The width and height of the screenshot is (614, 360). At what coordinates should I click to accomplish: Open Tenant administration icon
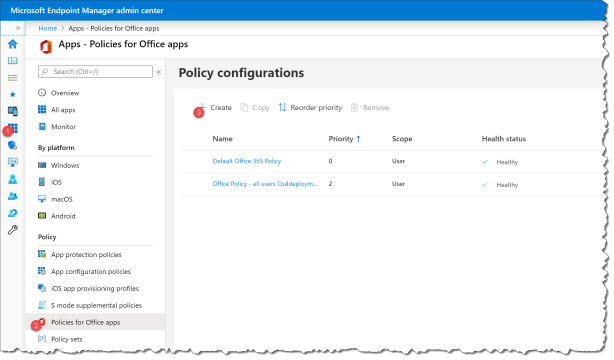pyautogui.click(x=13, y=213)
